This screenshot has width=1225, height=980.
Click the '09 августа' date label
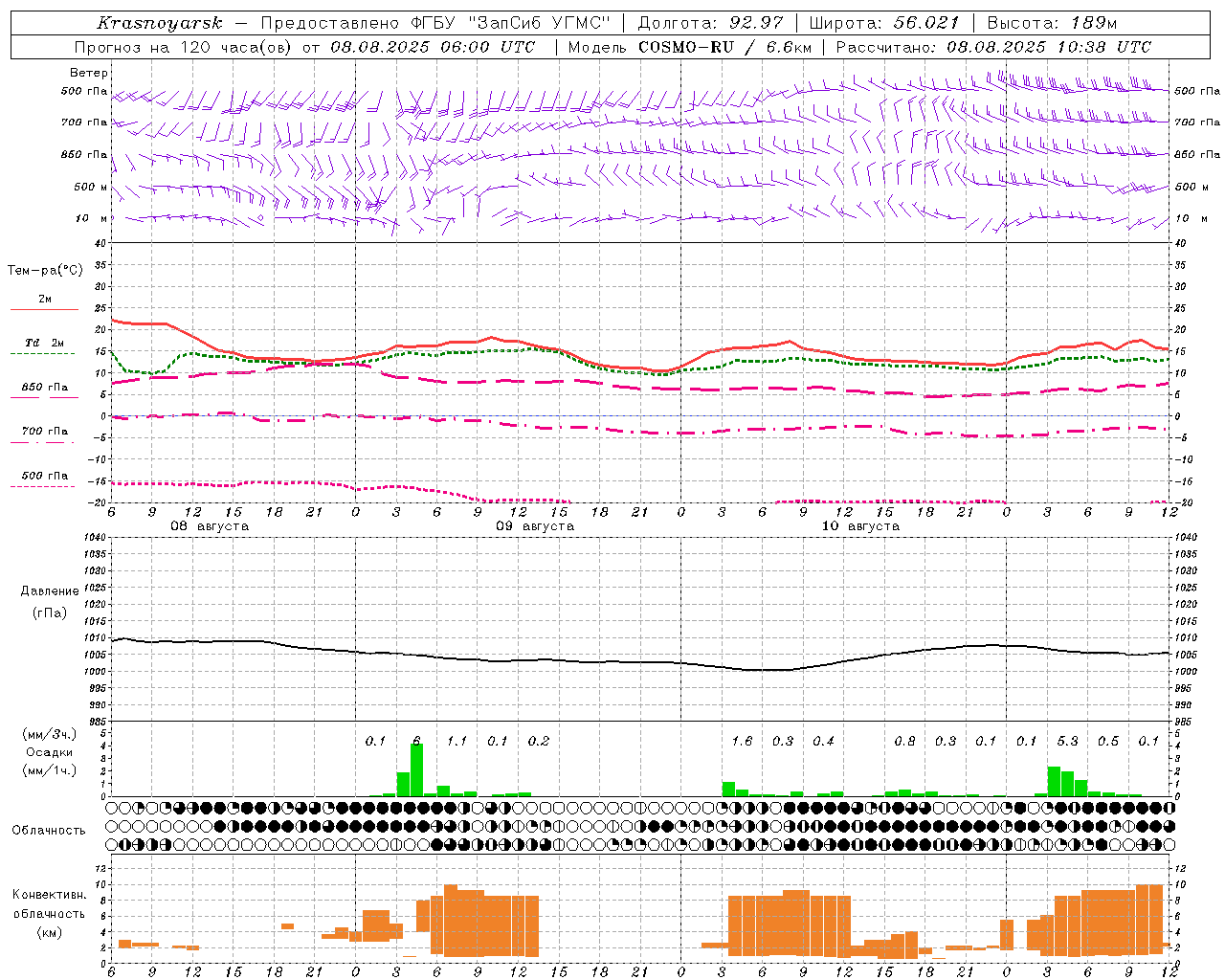click(535, 526)
